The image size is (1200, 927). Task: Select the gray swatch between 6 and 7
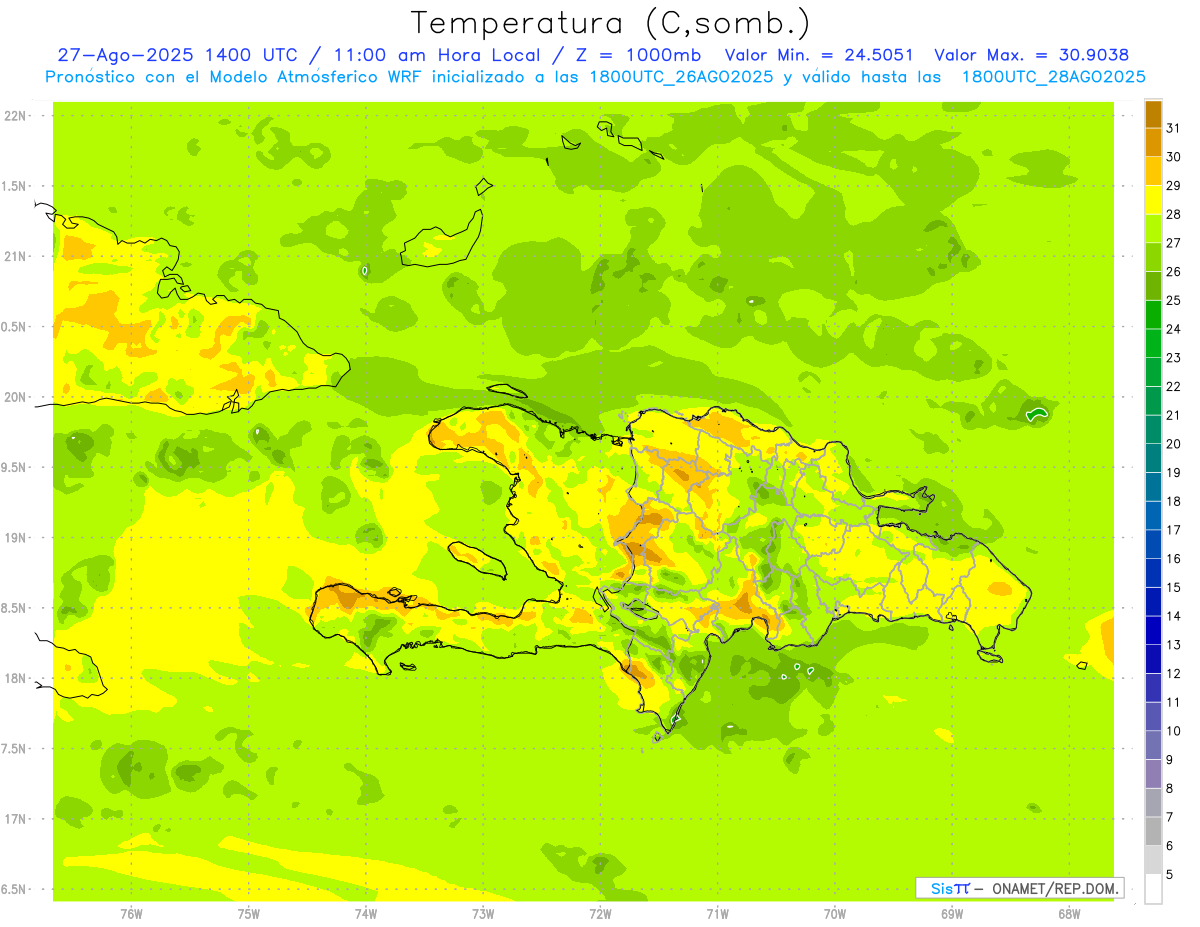point(1153,831)
